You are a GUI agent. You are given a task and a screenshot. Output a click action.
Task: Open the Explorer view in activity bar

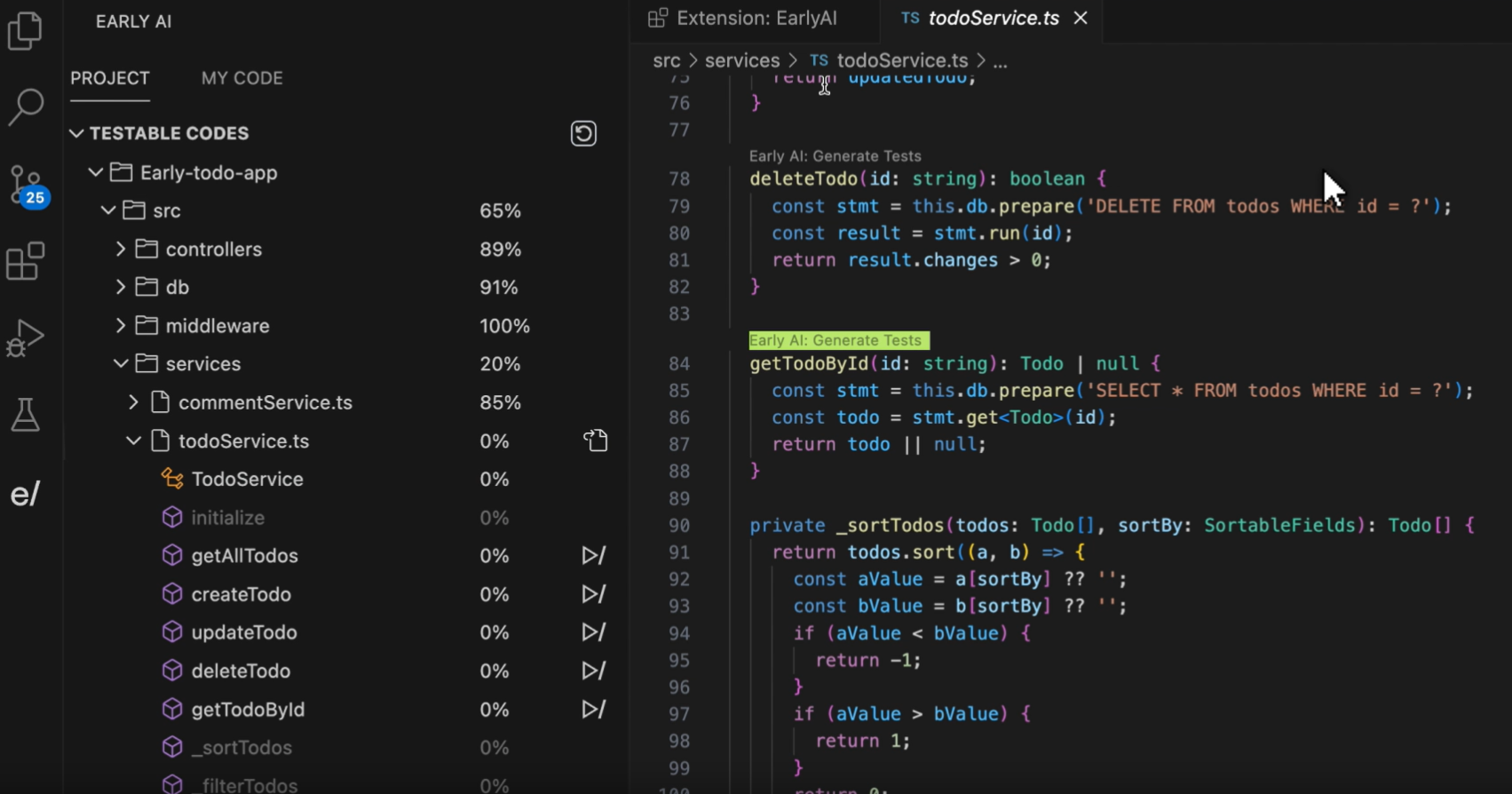tap(25, 31)
